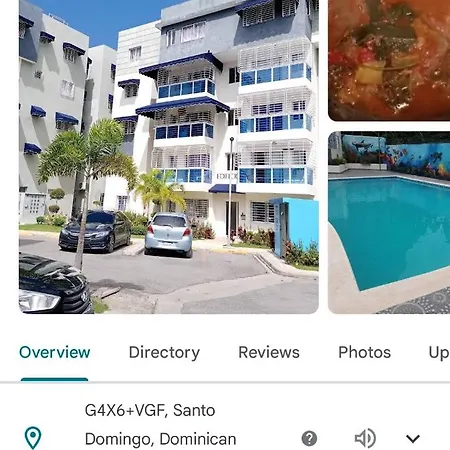Open the swimming pool photo

click(389, 222)
